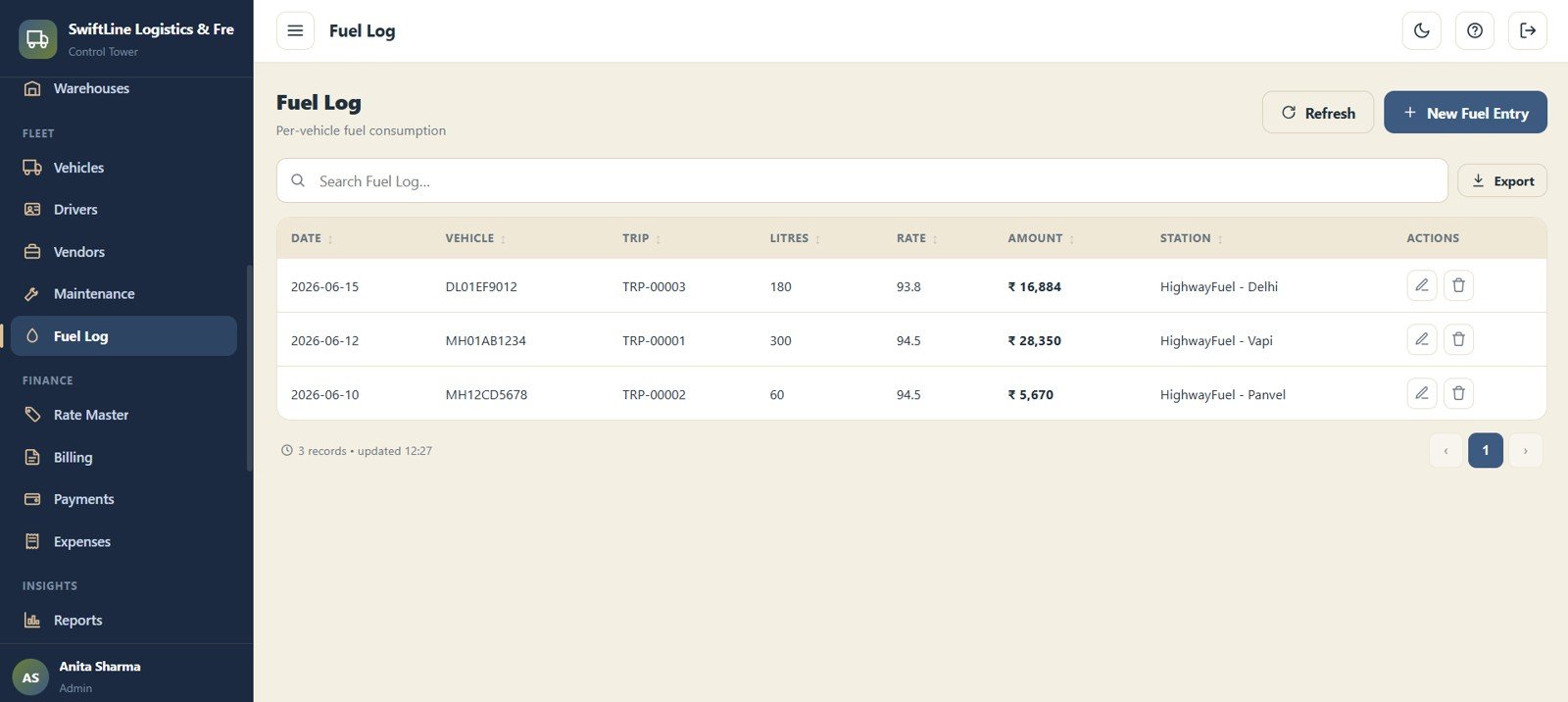Viewport: 1568px width, 702px height.
Task: Click amount ₹ 5,670 cell
Action: click(1030, 395)
